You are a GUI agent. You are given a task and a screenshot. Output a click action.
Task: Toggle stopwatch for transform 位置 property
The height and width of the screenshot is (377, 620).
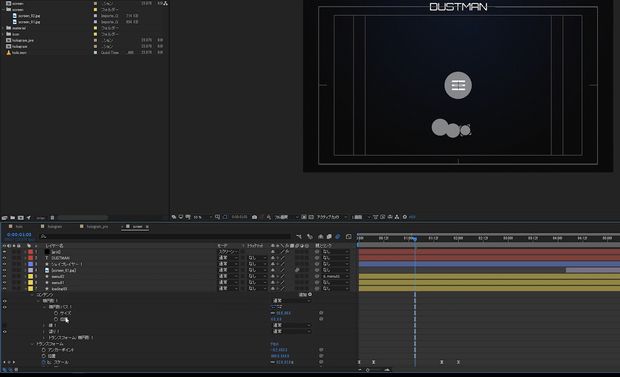43,356
